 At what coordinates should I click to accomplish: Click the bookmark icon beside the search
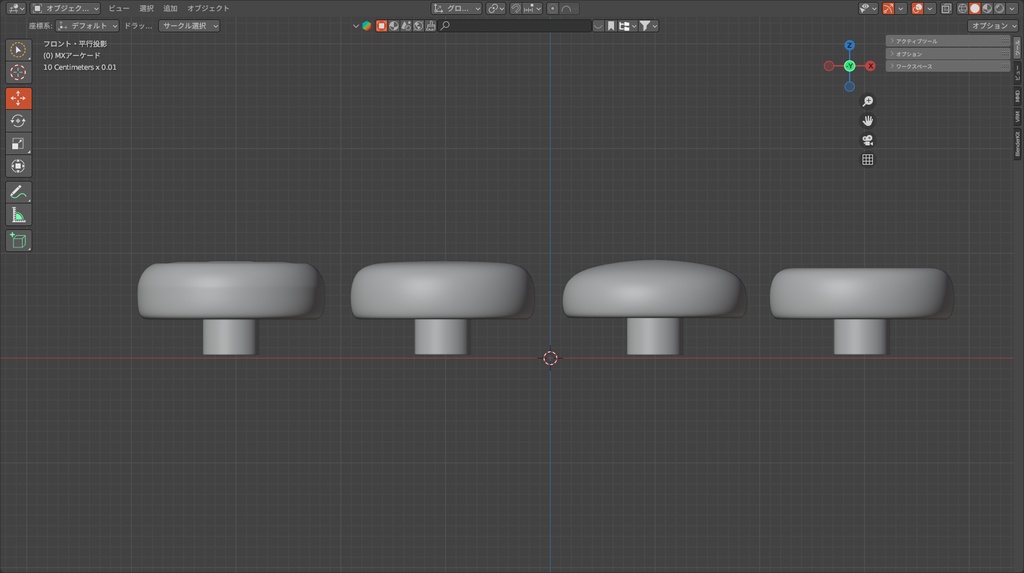(x=611, y=25)
